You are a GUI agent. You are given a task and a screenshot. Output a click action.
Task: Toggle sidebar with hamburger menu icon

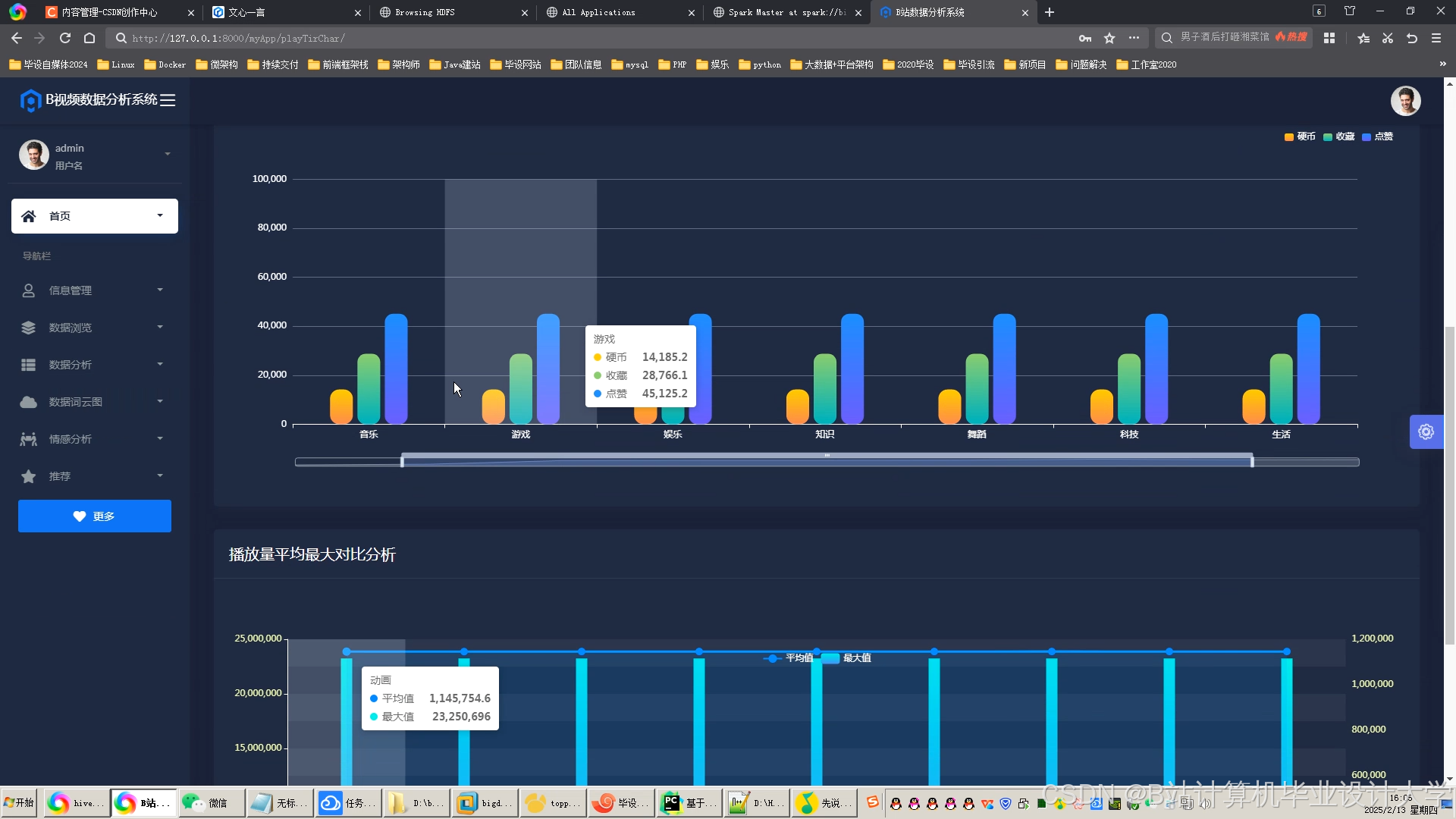[x=168, y=100]
